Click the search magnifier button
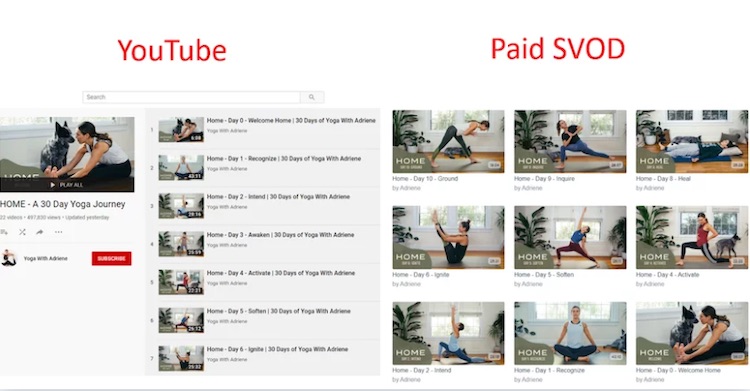 [312, 97]
